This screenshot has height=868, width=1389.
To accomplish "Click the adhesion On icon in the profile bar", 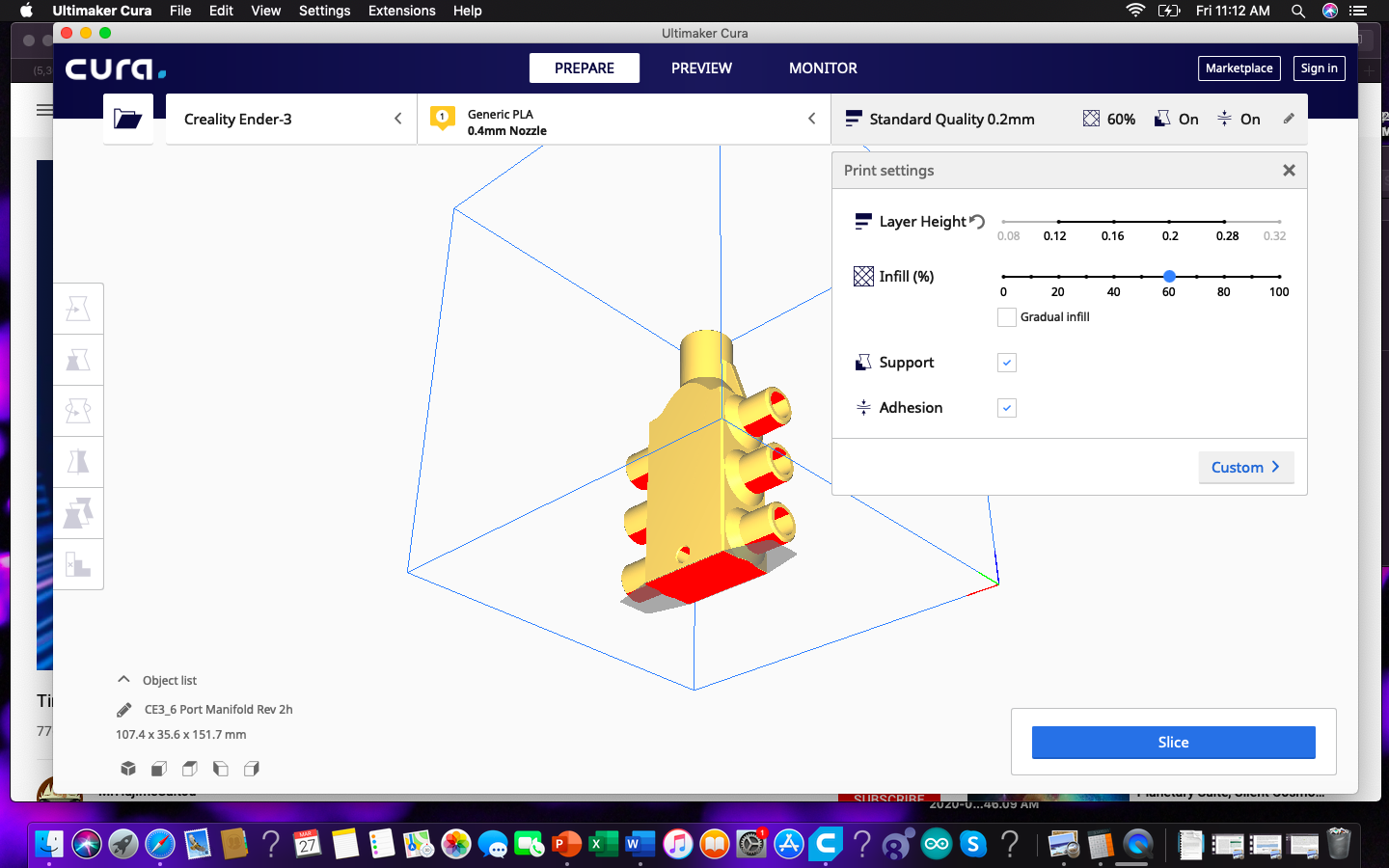I will [x=1224, y=119].
